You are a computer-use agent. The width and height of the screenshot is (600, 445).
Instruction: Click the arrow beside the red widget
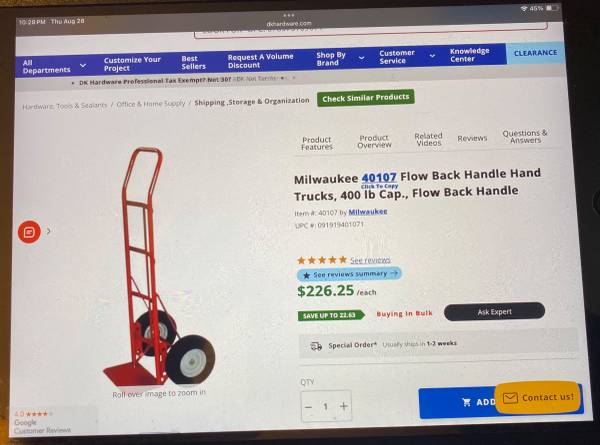(x=49, y=231)
